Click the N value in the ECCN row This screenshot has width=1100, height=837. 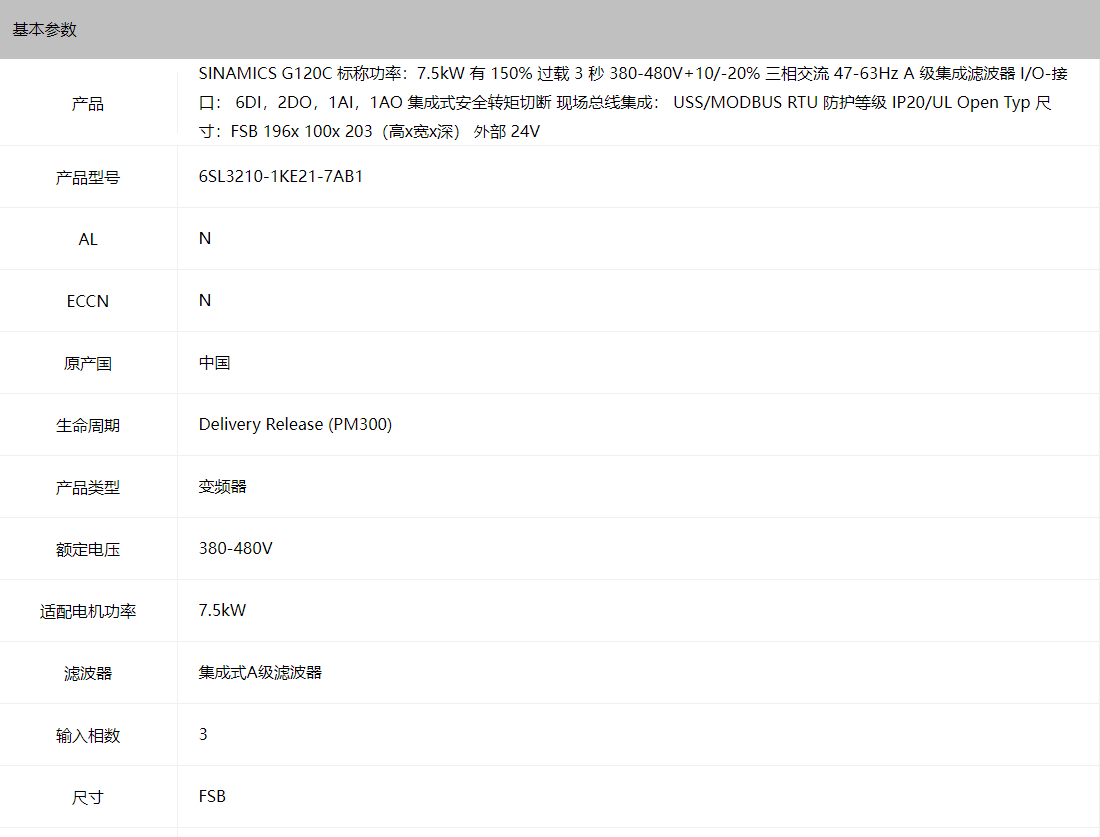pyautogui.click(x=205, y=300)
